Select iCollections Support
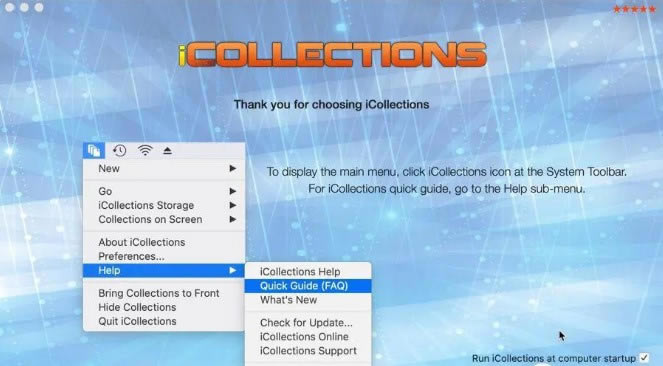This screenshot has height=366, width=663. (x=308, y=351)
